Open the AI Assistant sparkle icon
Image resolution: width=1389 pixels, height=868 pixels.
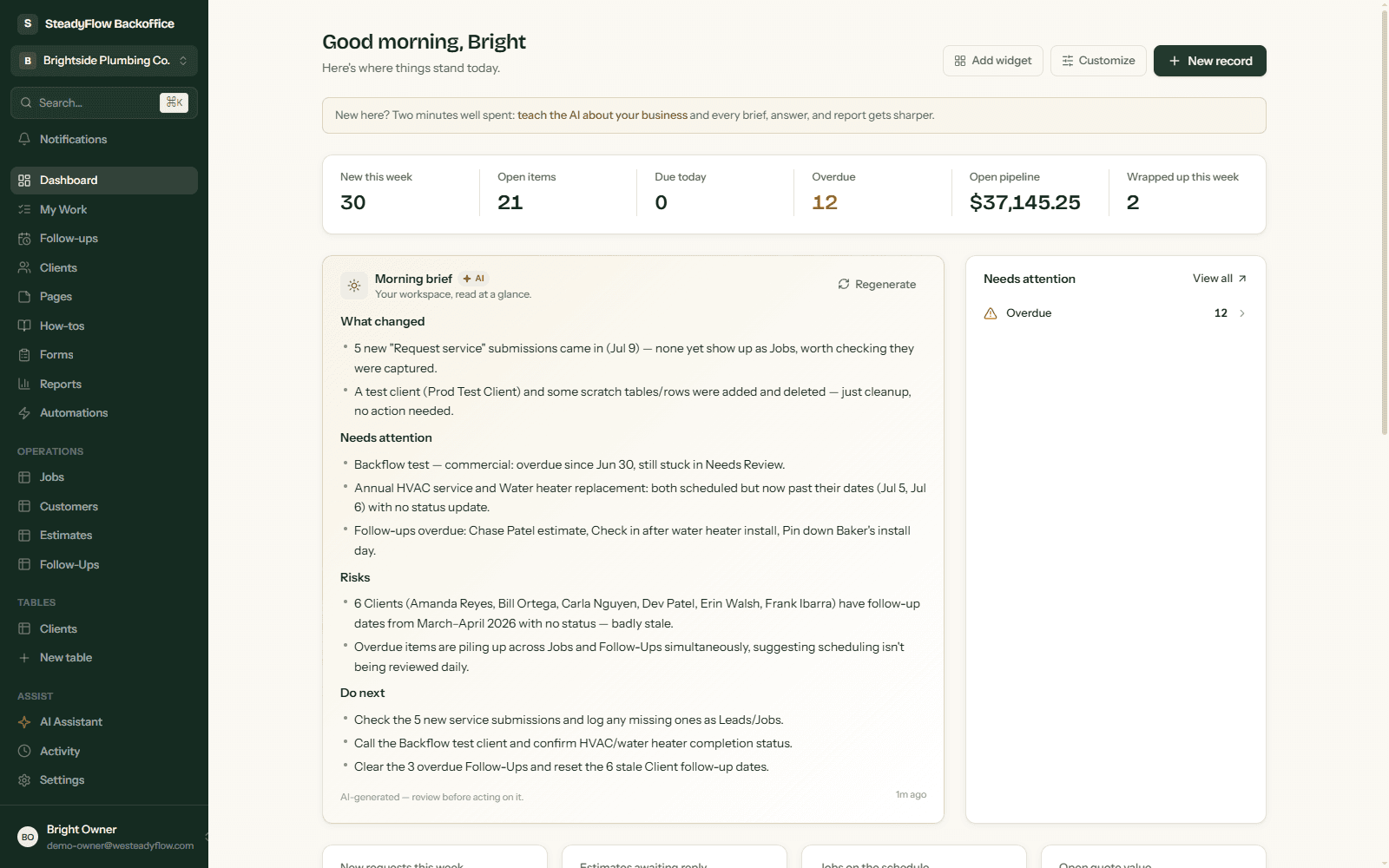click(24, 722)
